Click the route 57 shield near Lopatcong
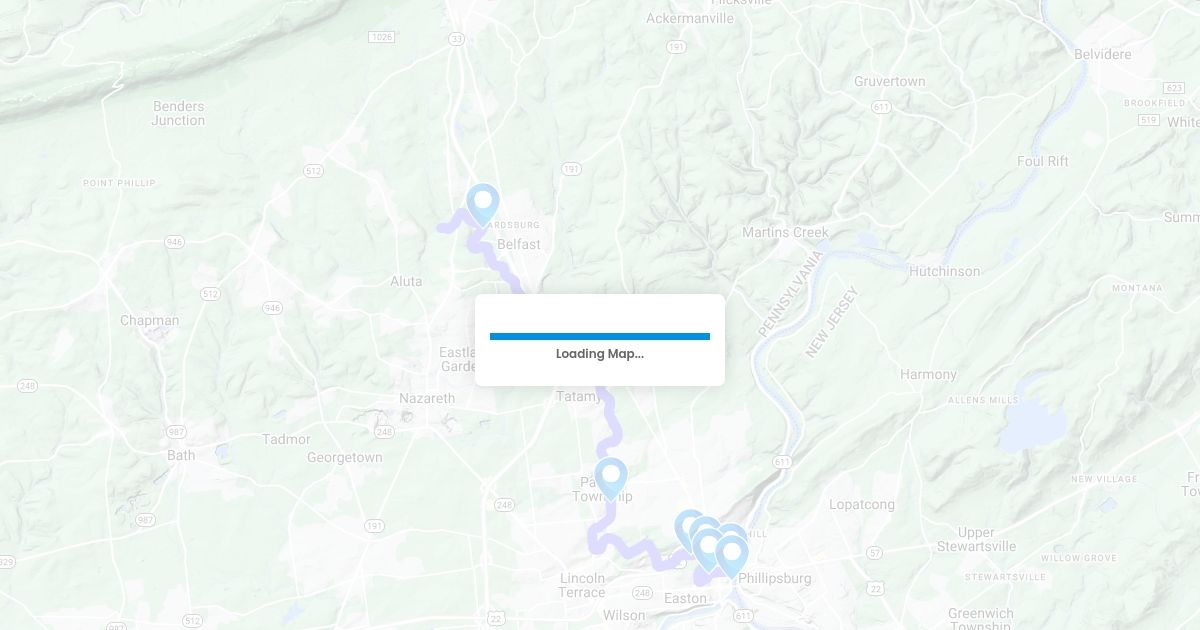This screenshot has height=630, width=1200. [874, 552]
